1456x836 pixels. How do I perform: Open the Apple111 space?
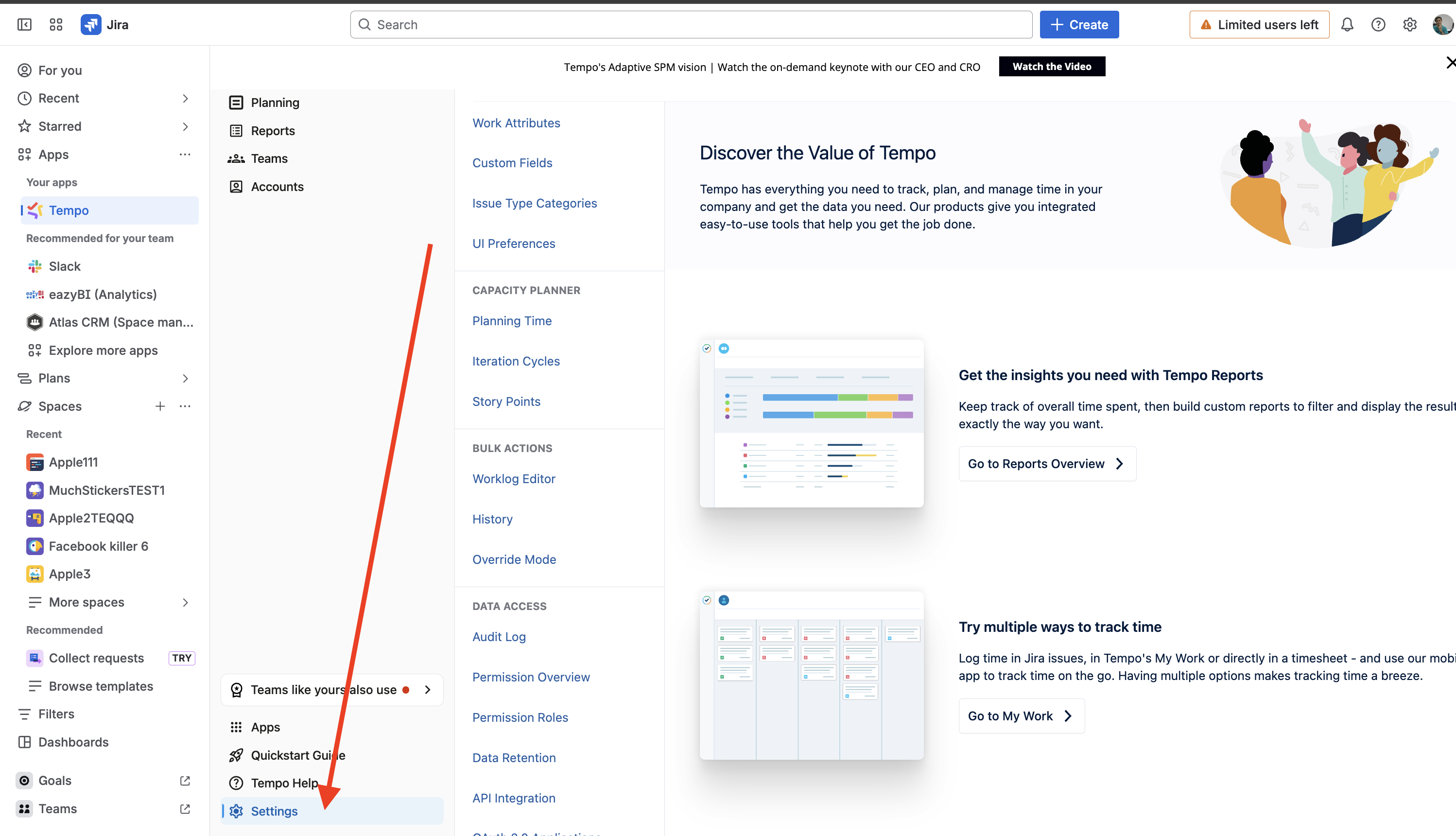point(73,462)
